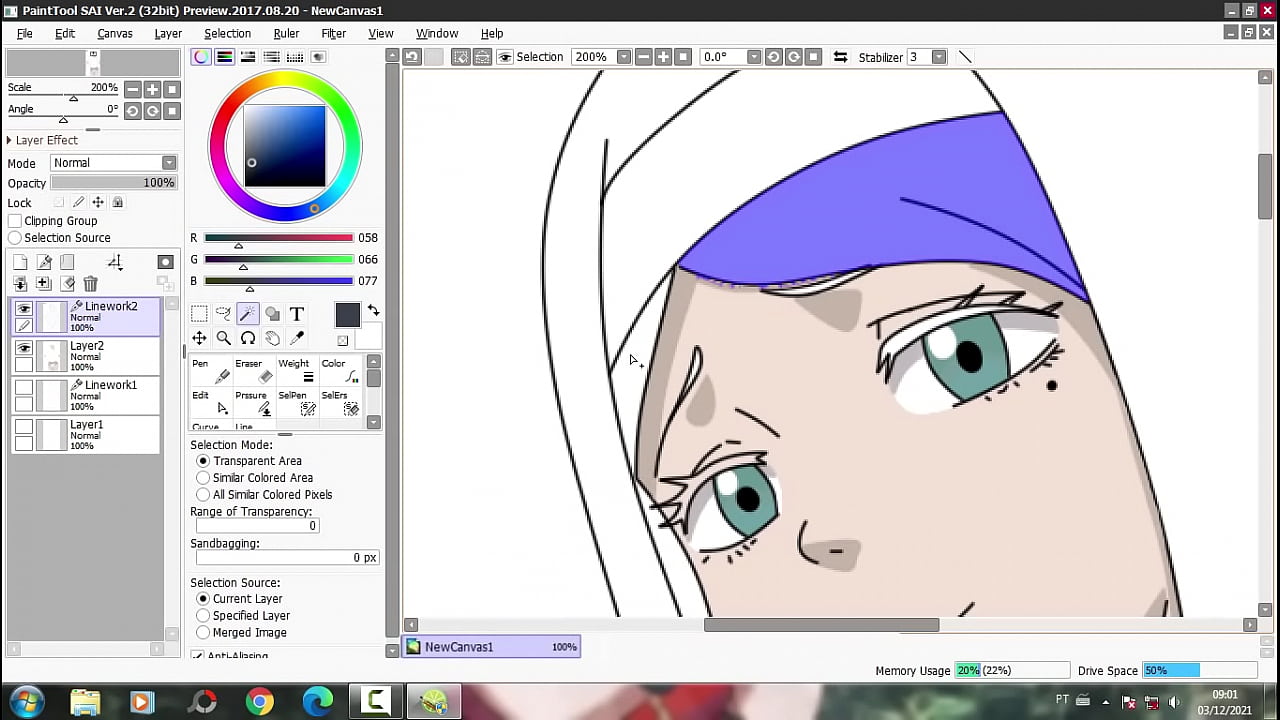The height and width of the screenshot is (720, 1280).
Task: Select the Text tool
Action: [296, 314]
